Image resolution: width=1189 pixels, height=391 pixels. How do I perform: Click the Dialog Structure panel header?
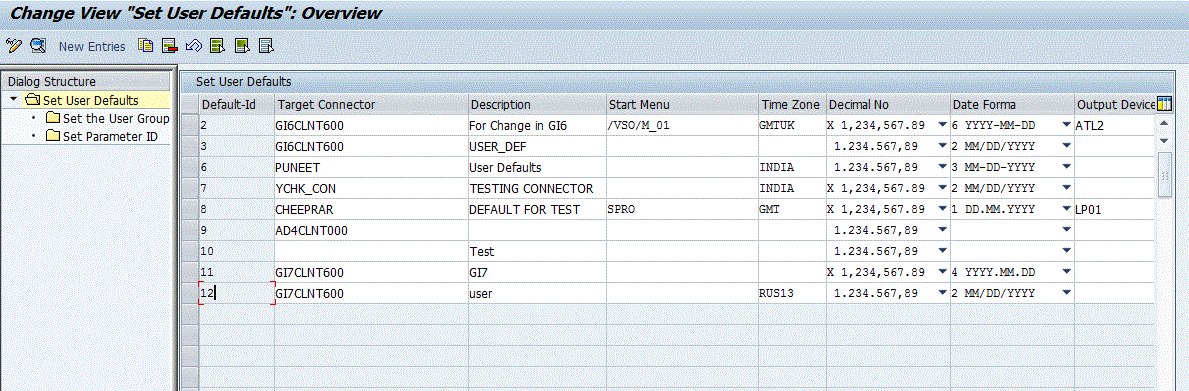pyautogui.click(x=86, y=82)
